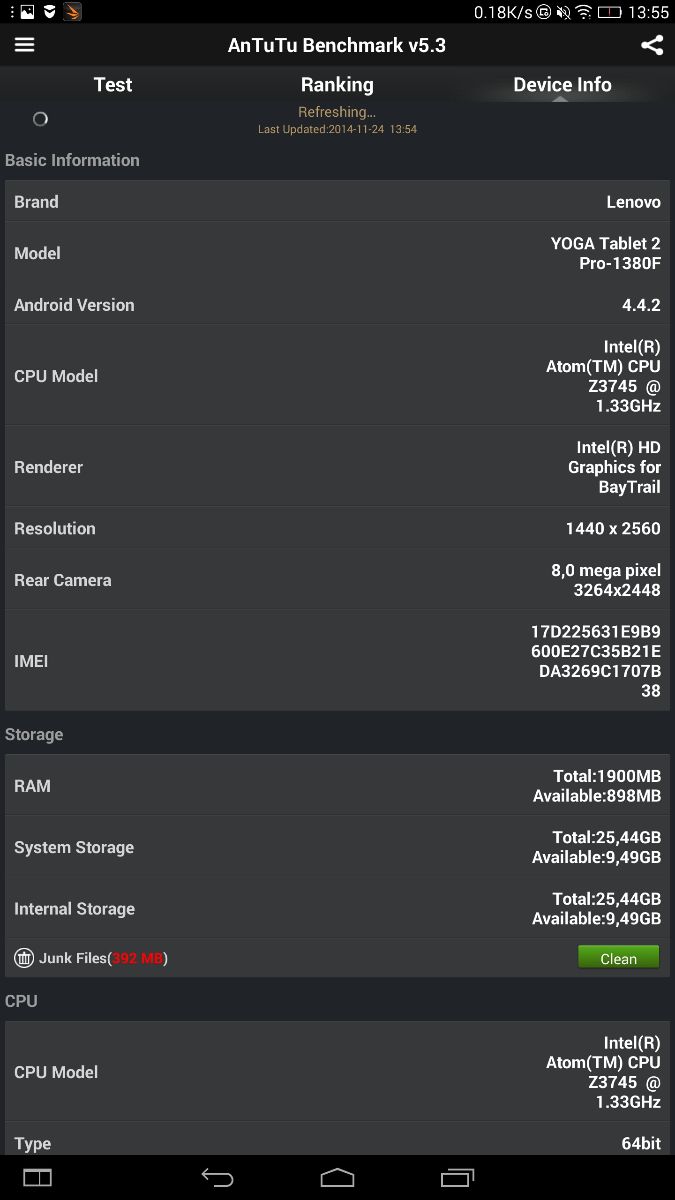Tap the RAM storage row
The image size is (675, 1200).
337,786
